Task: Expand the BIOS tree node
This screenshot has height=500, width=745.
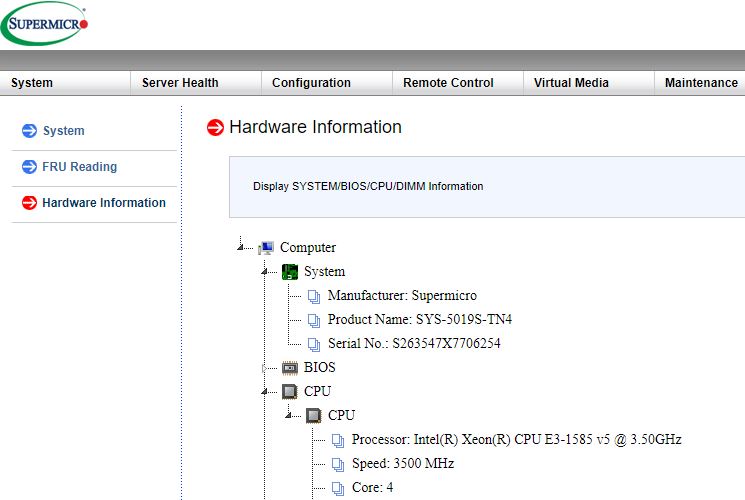Action: (x=265, y=368)
